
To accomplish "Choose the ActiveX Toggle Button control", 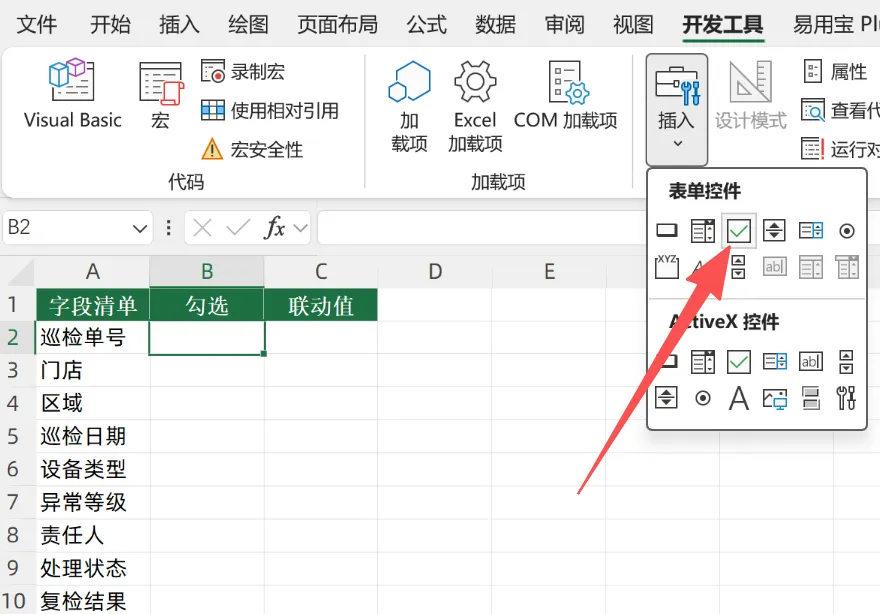I will click(x=811, y=398).
